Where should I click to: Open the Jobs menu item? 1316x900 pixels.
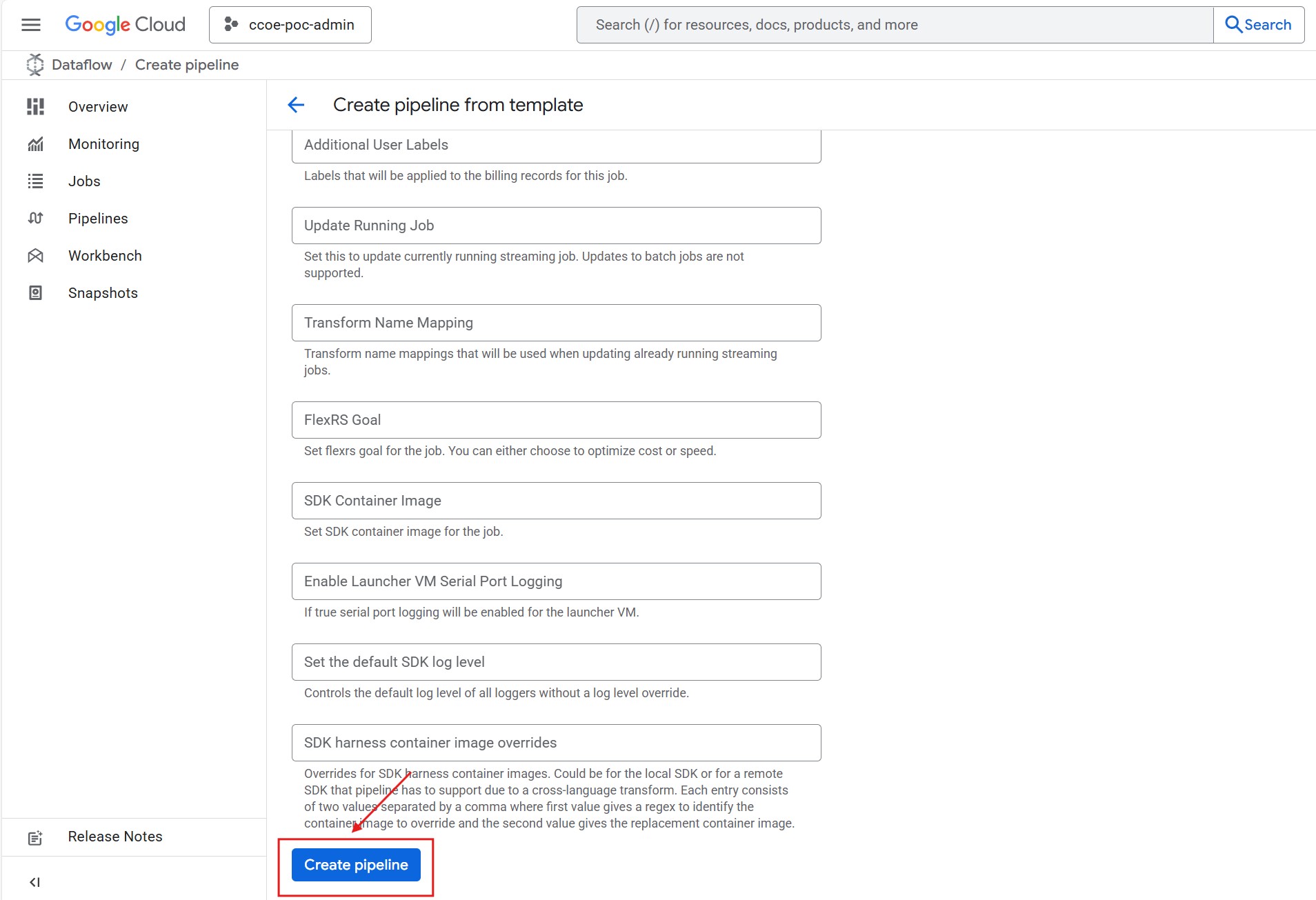[84, 181]
